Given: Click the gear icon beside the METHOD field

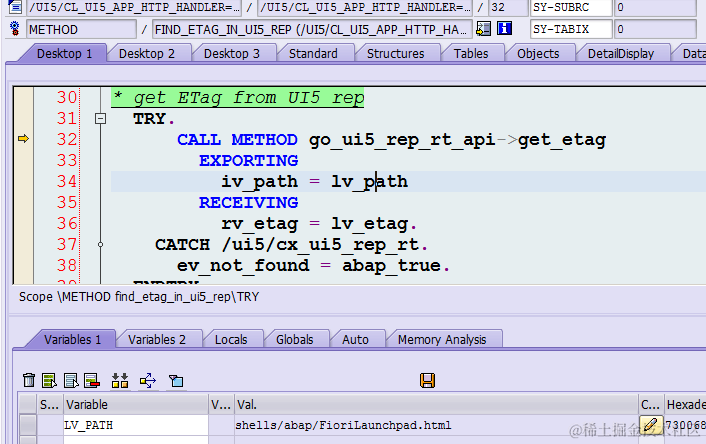Looking at the screenshot, I should point(14,29).
